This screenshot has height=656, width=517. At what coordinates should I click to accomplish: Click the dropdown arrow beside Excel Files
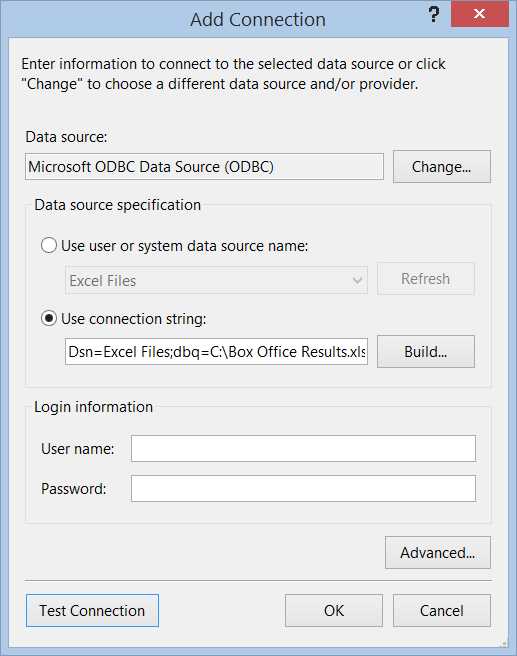point(357,280)
